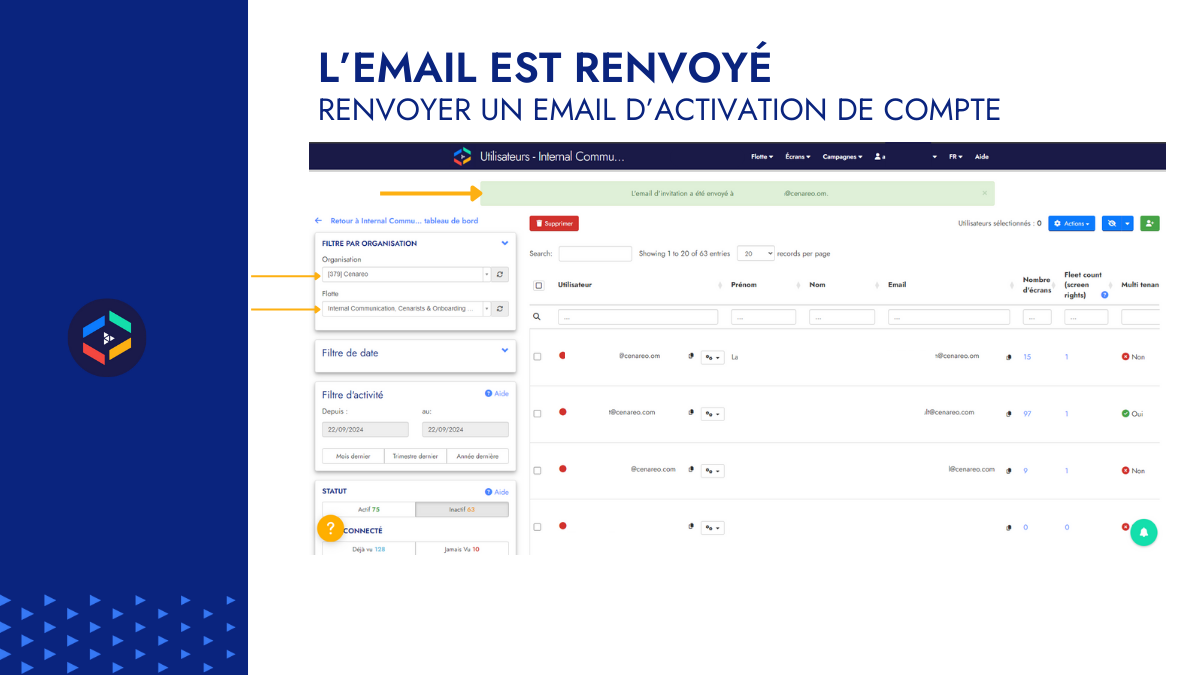Click the magnifier icon in the filter row
Screen dimensions: 1200x675
click(537, 316)
